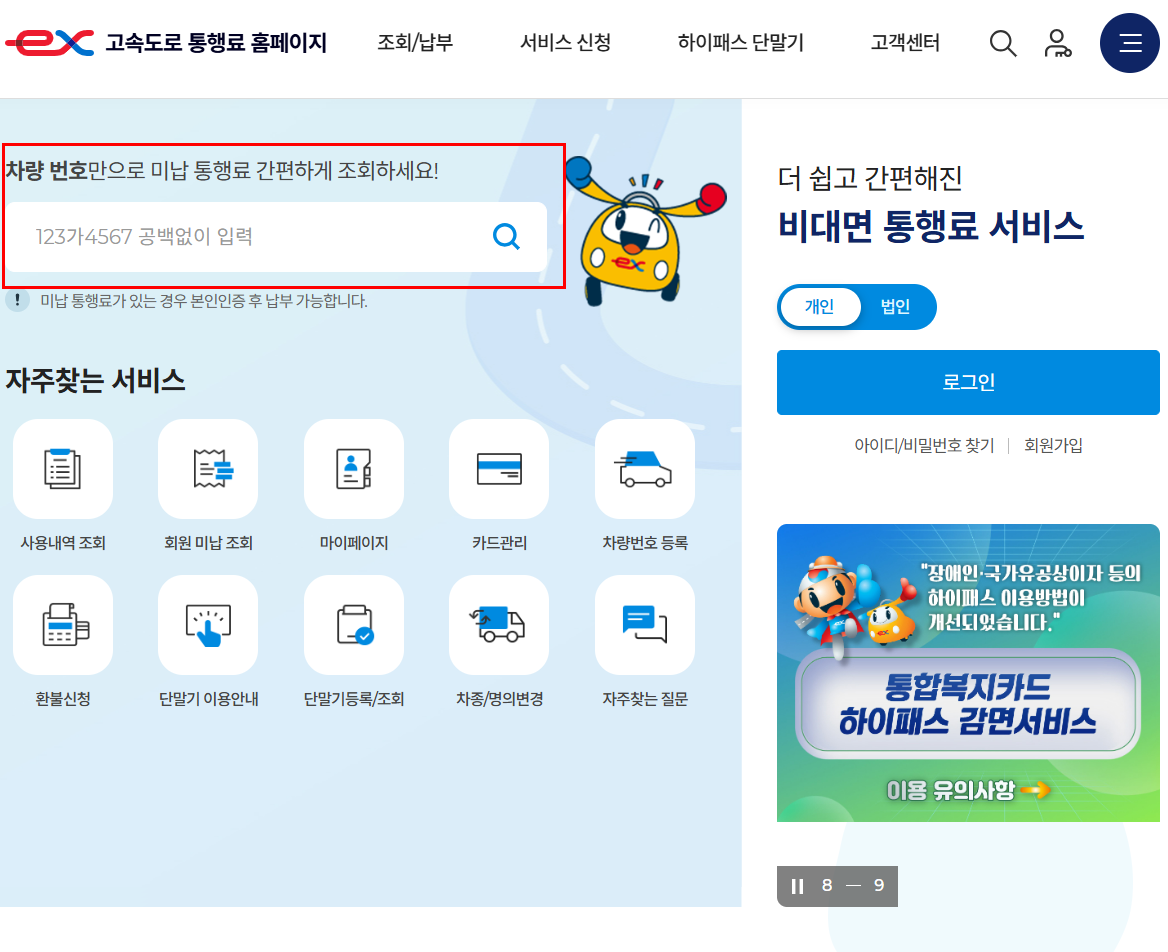Viewport: 1168px width, 952px height.
Task: Pause the banner slideshow
Action: 797,886
